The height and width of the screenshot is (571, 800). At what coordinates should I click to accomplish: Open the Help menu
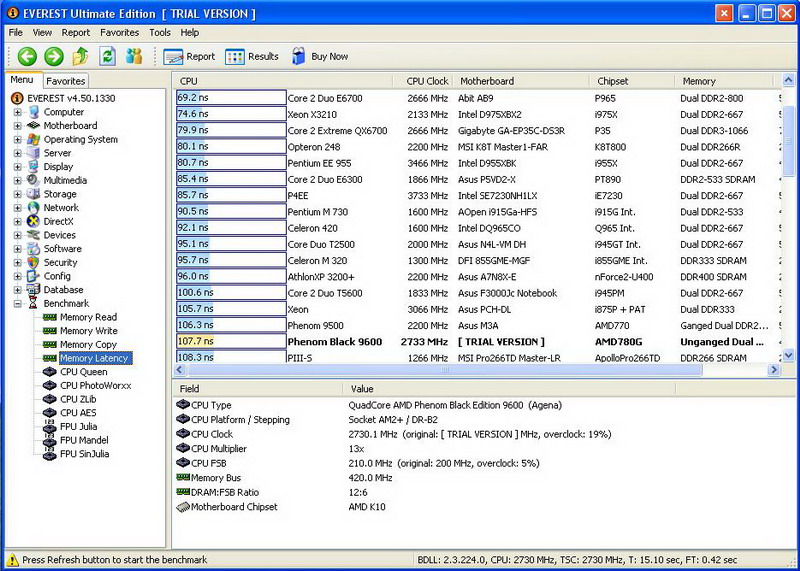pos(190,33)
